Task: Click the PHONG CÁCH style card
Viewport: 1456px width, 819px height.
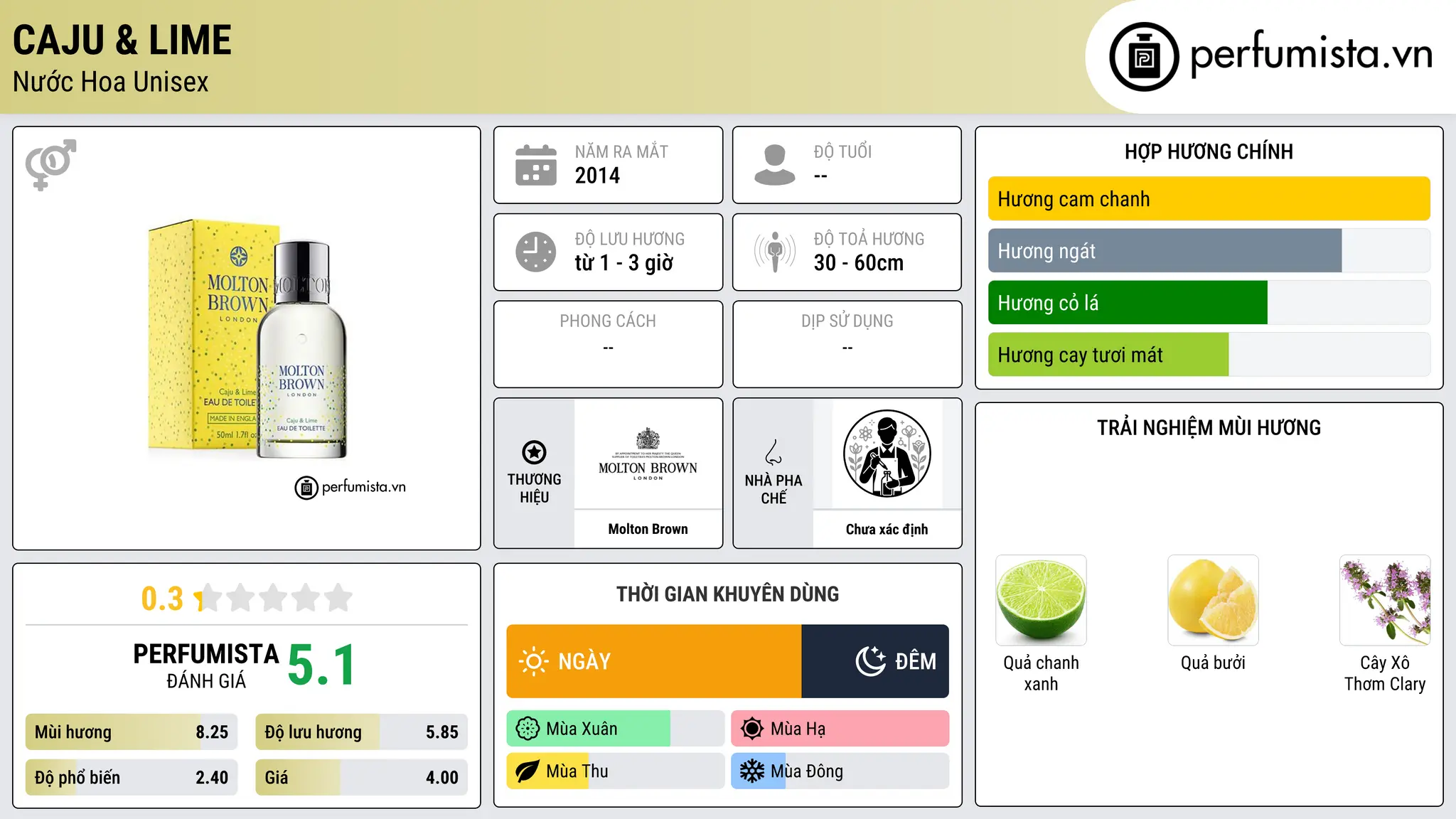Action: [x=609, y=344]
